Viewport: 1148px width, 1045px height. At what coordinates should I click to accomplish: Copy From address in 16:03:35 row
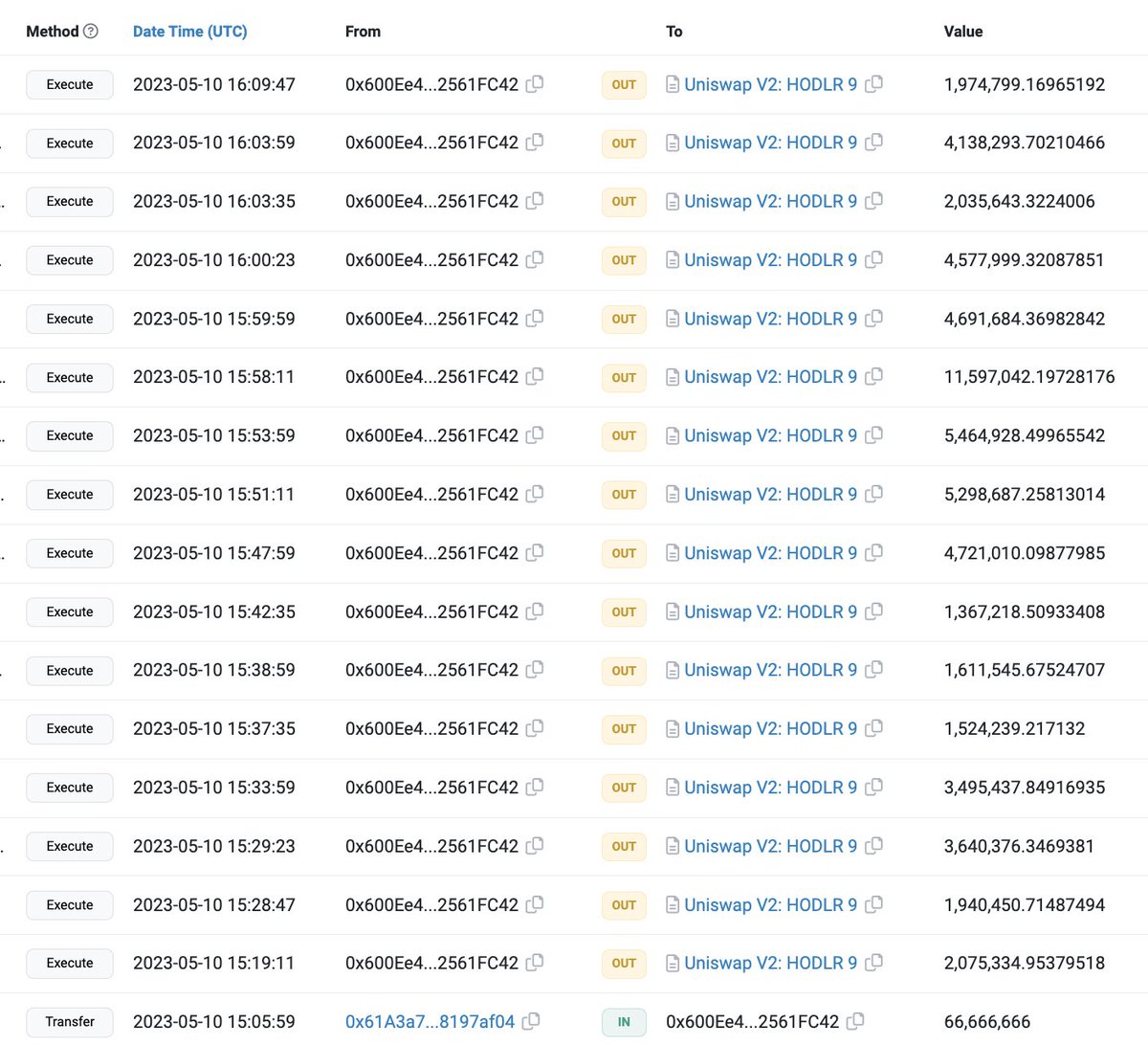point(535,201)
